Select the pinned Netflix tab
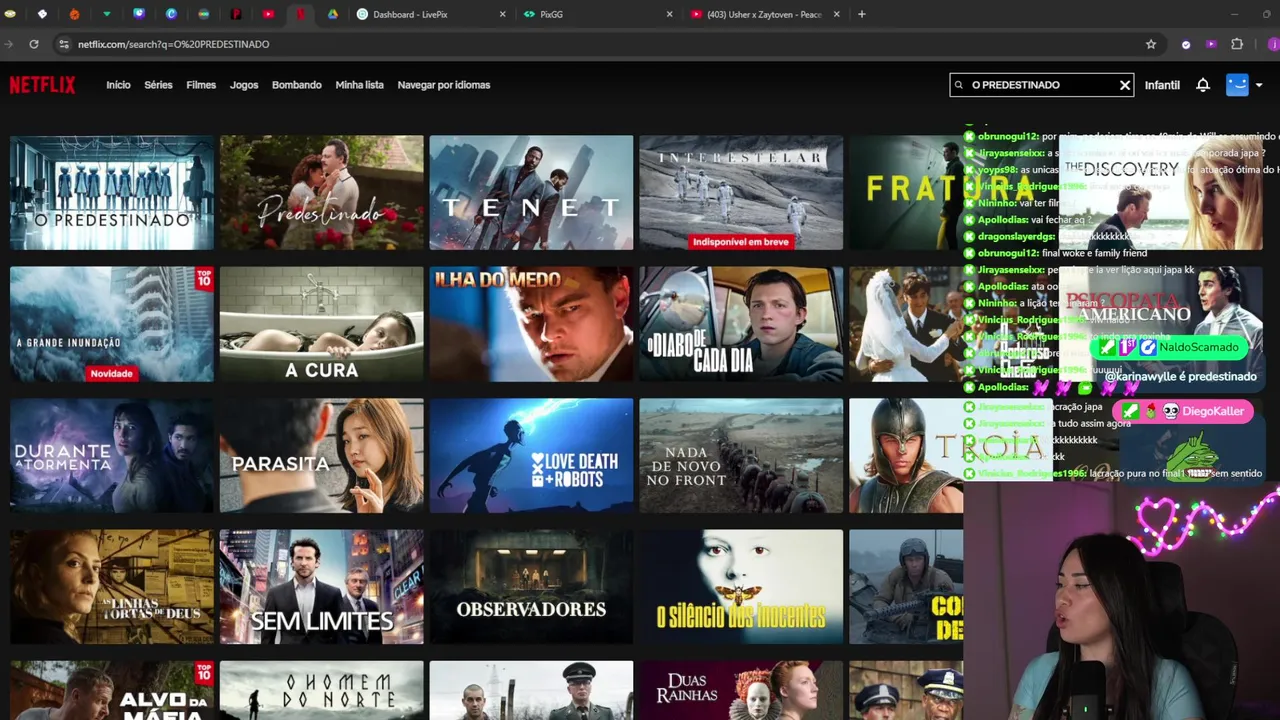Image resolution: width=1280 pixels, height=720 pixels. pos(300,14)
